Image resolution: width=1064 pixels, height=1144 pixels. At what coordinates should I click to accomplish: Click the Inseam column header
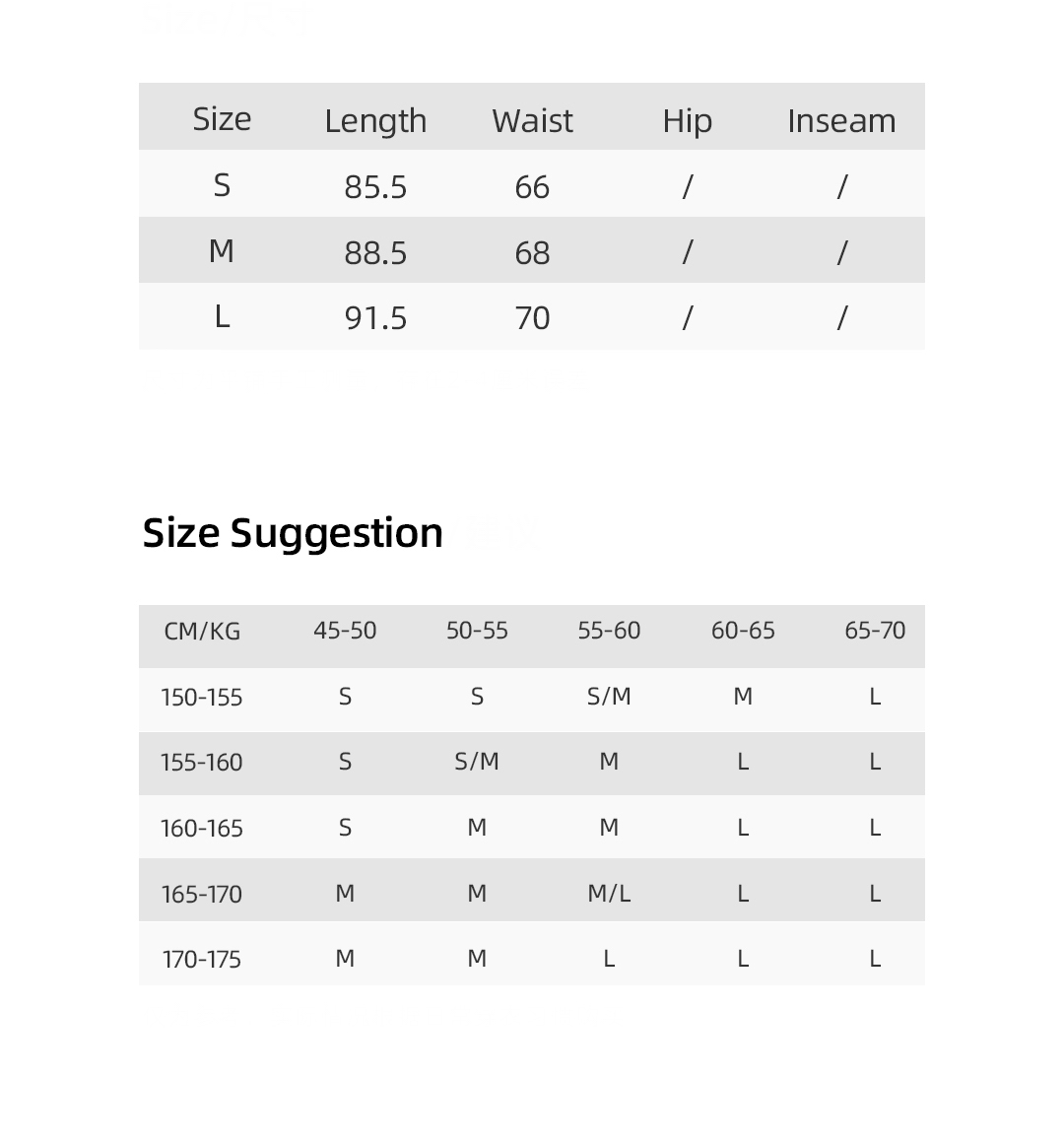(x=841, y=120)
